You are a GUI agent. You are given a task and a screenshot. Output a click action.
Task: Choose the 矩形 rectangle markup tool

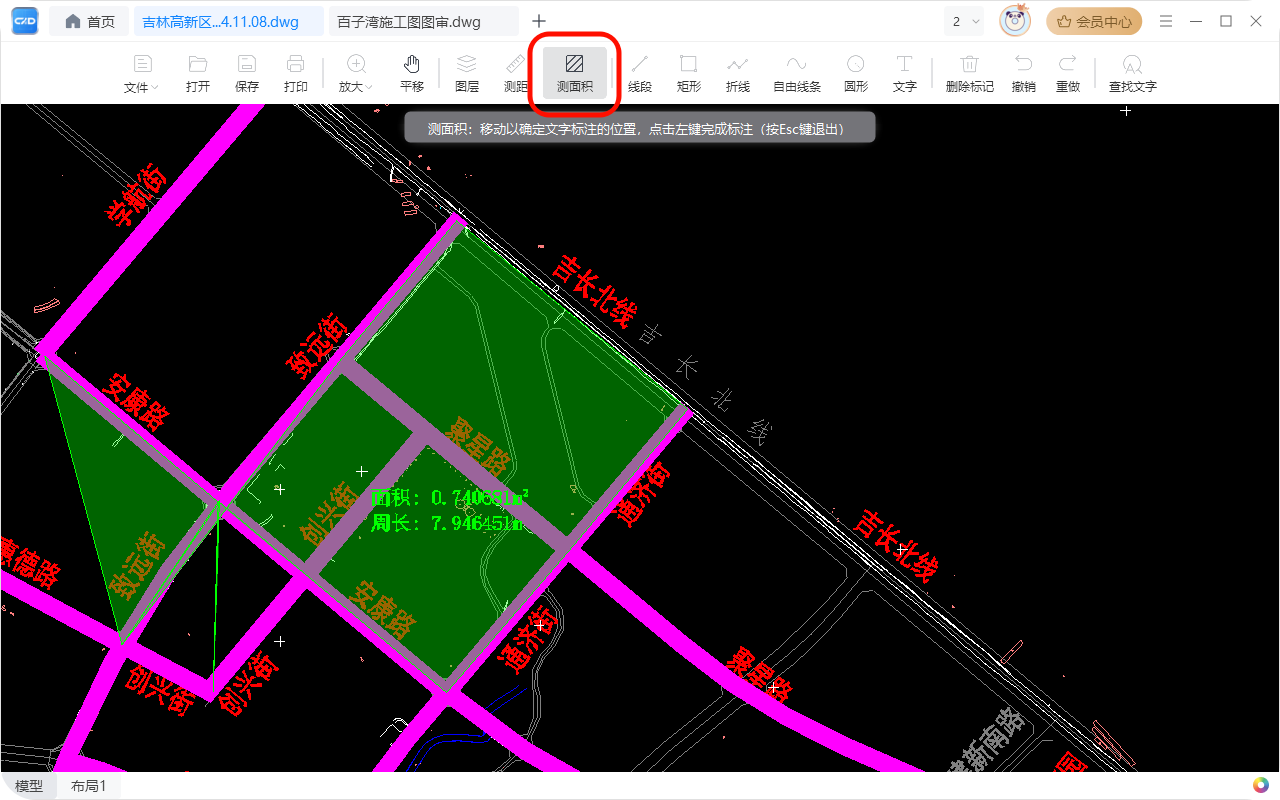pos(689,73)
